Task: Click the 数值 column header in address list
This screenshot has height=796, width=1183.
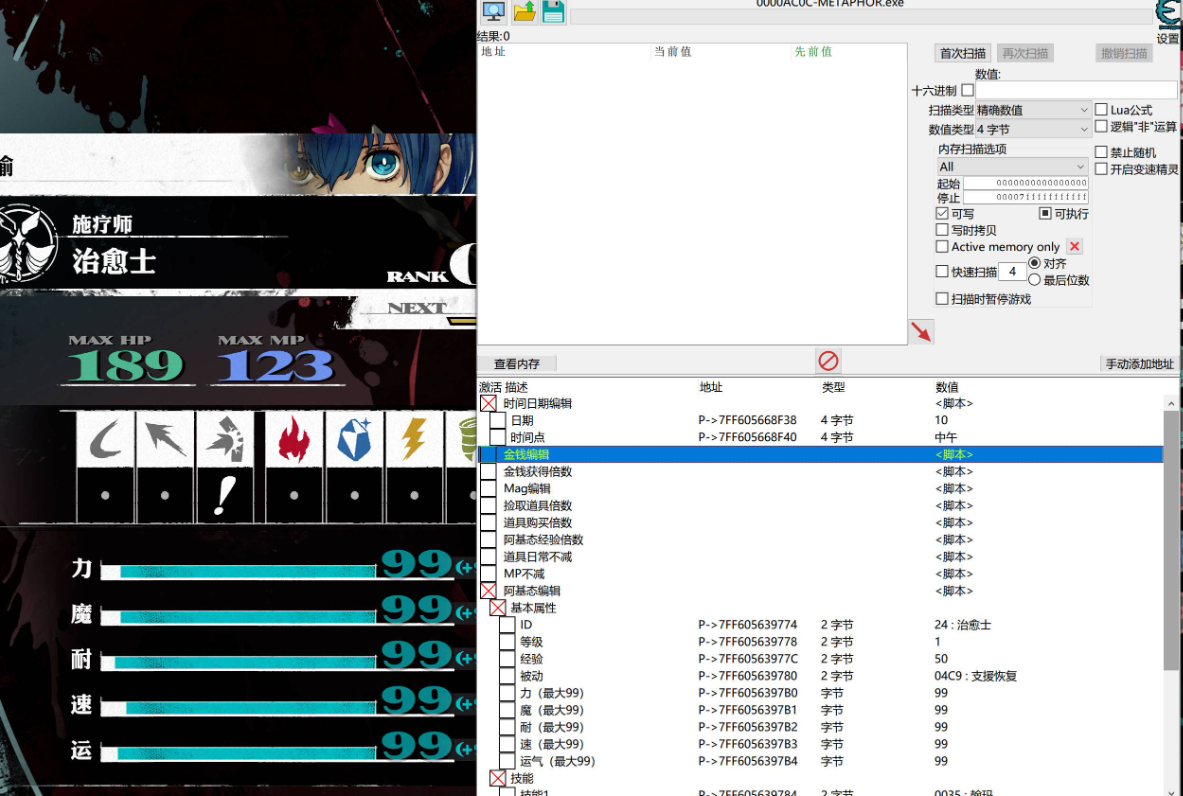Action: [947, 387]
